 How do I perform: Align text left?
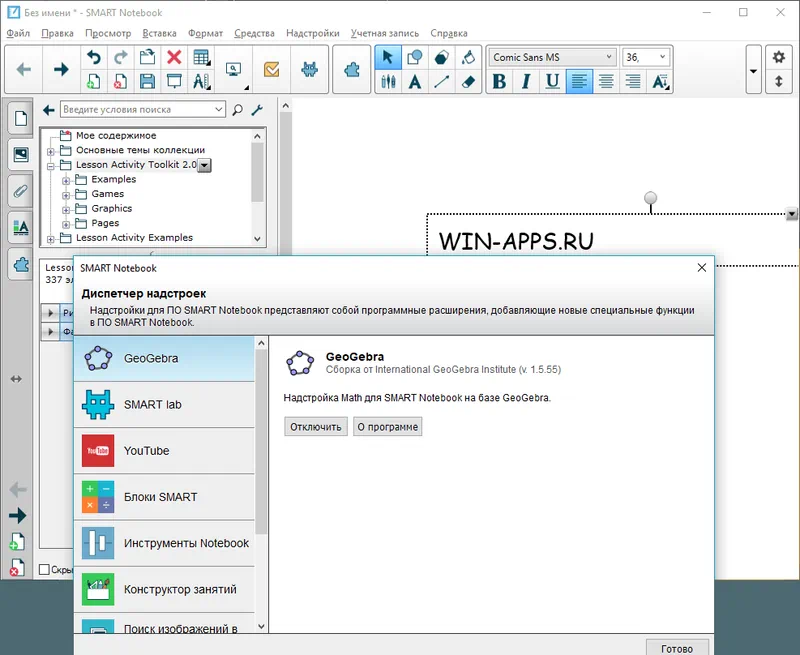click(579, 81)
